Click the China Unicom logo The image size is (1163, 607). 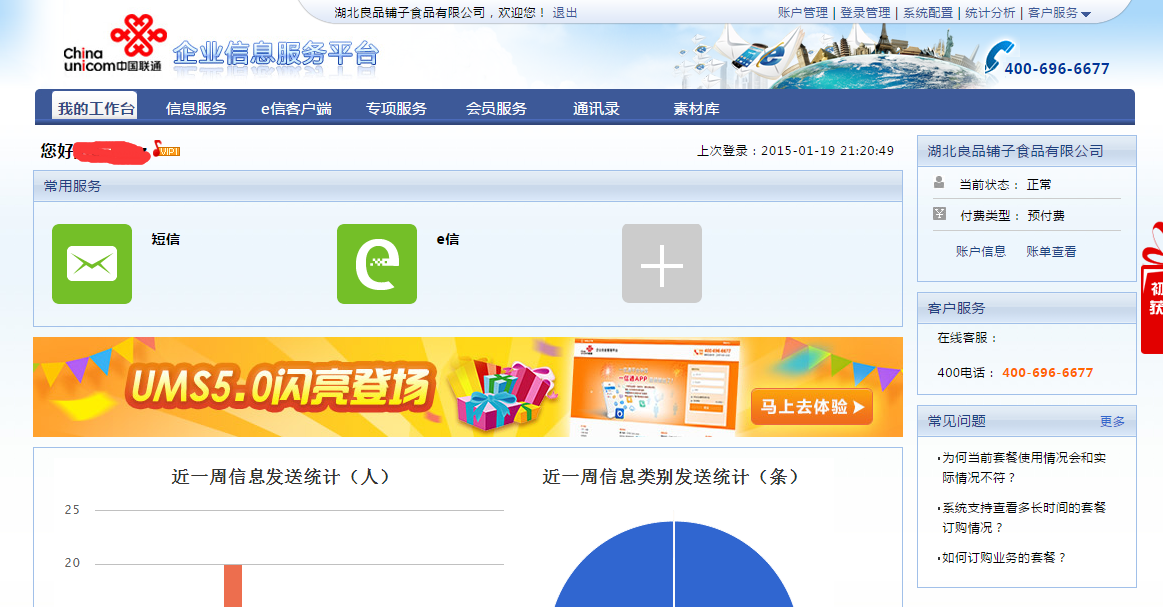point(114,44)
